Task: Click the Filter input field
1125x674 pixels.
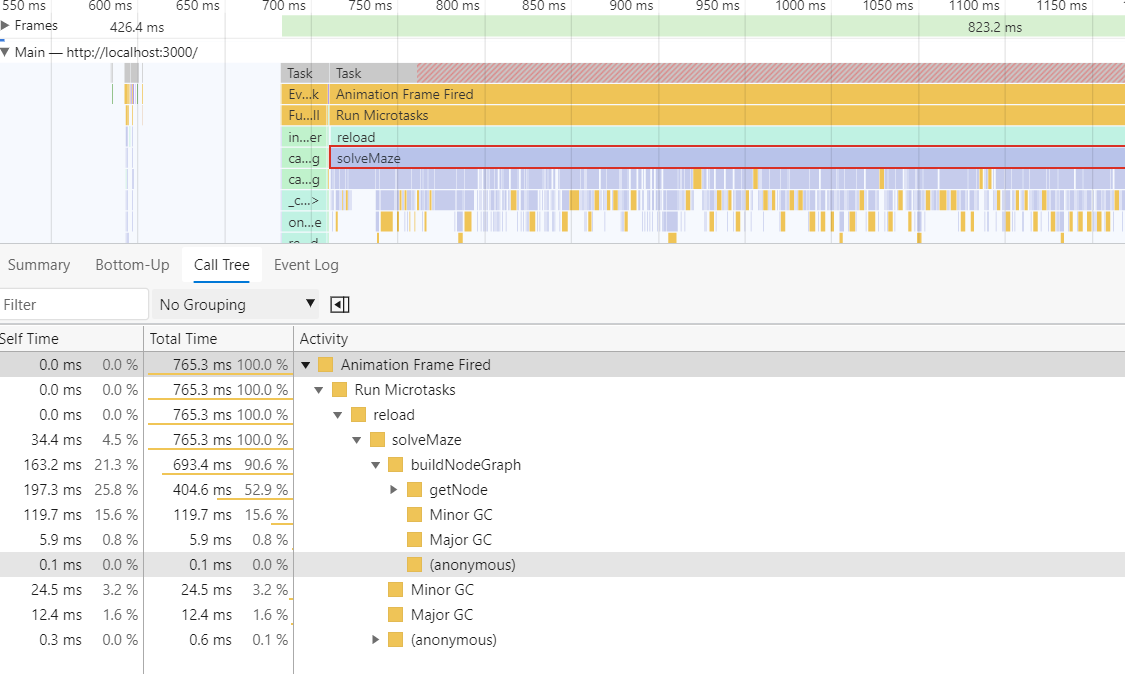Action: pos(74,304)
